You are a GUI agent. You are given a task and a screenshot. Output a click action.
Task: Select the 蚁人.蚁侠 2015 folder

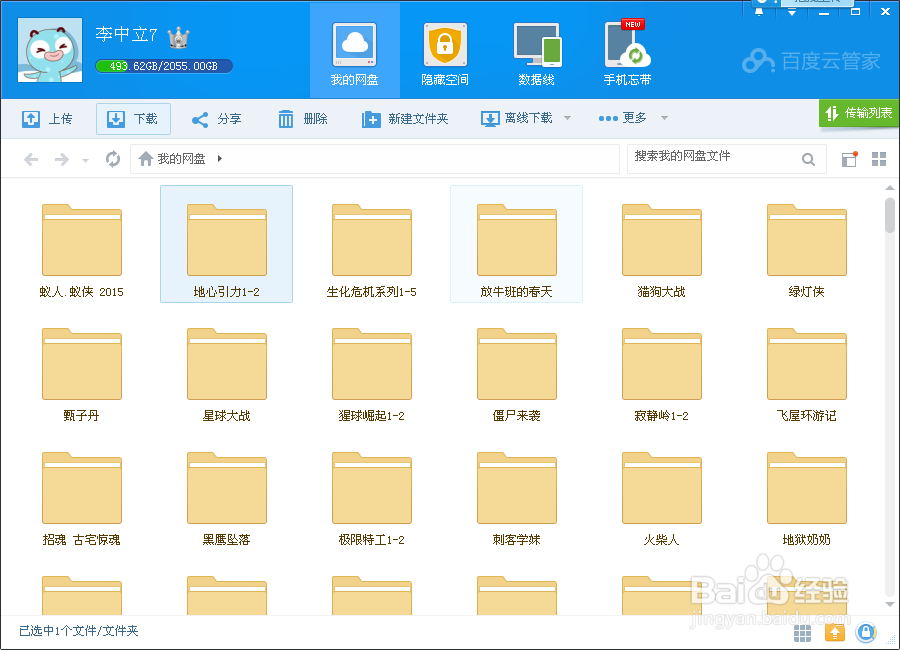(82, 244)
